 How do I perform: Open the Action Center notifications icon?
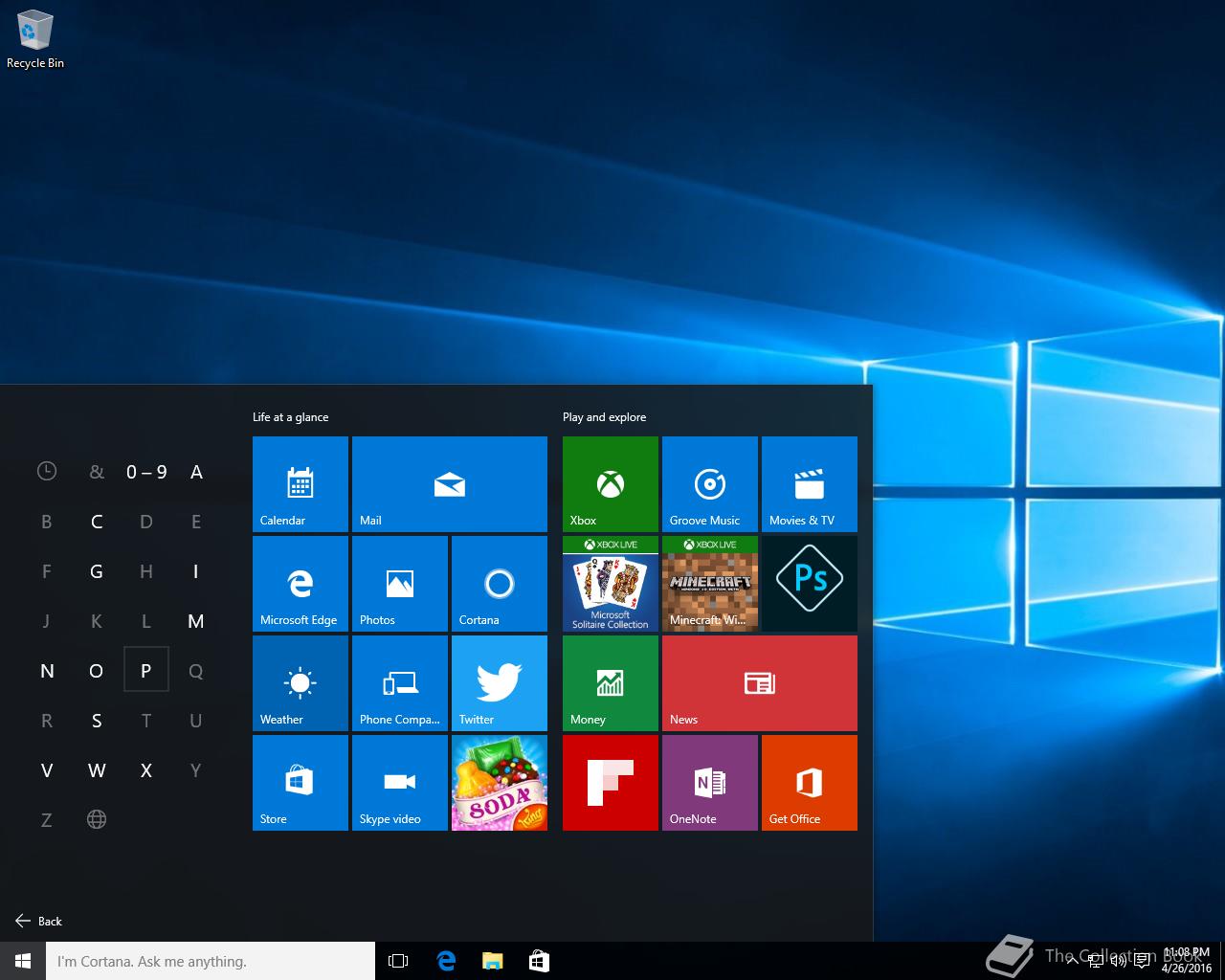[x=1142, y=961]
